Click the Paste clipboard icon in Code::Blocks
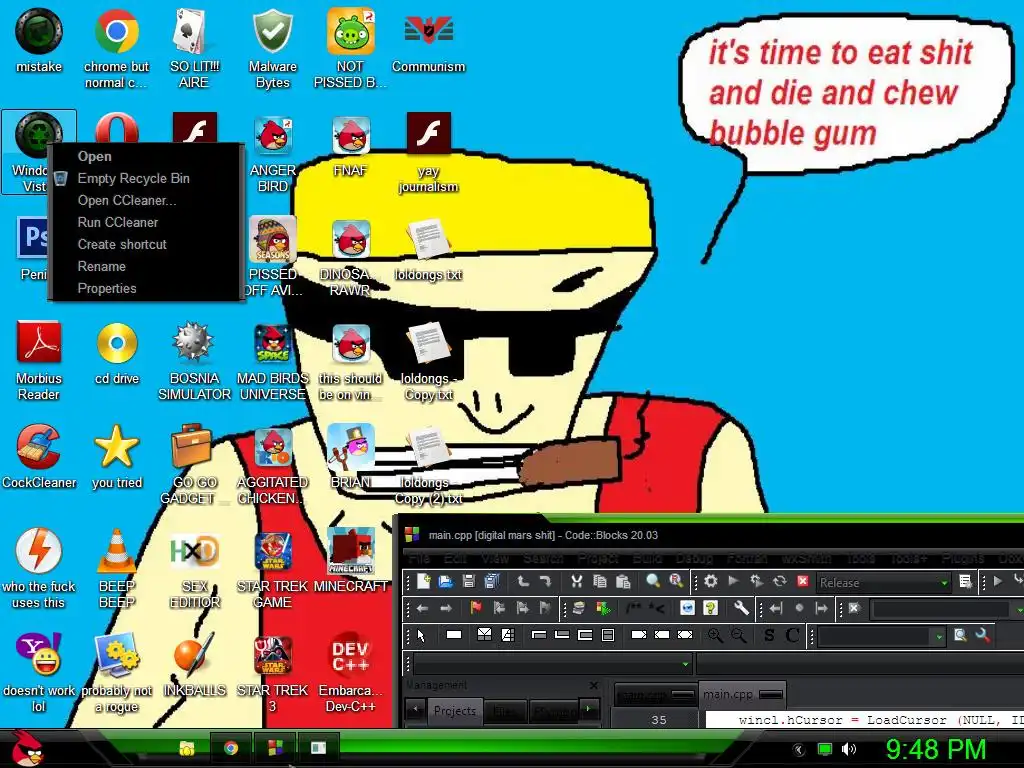1024x768 pixels. point(622,581)
